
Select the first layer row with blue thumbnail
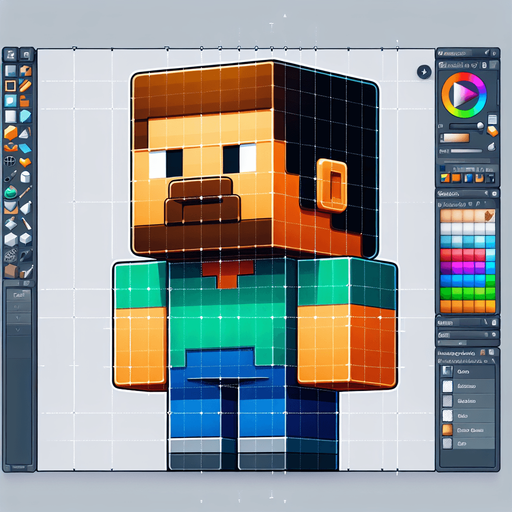point(467,371)
